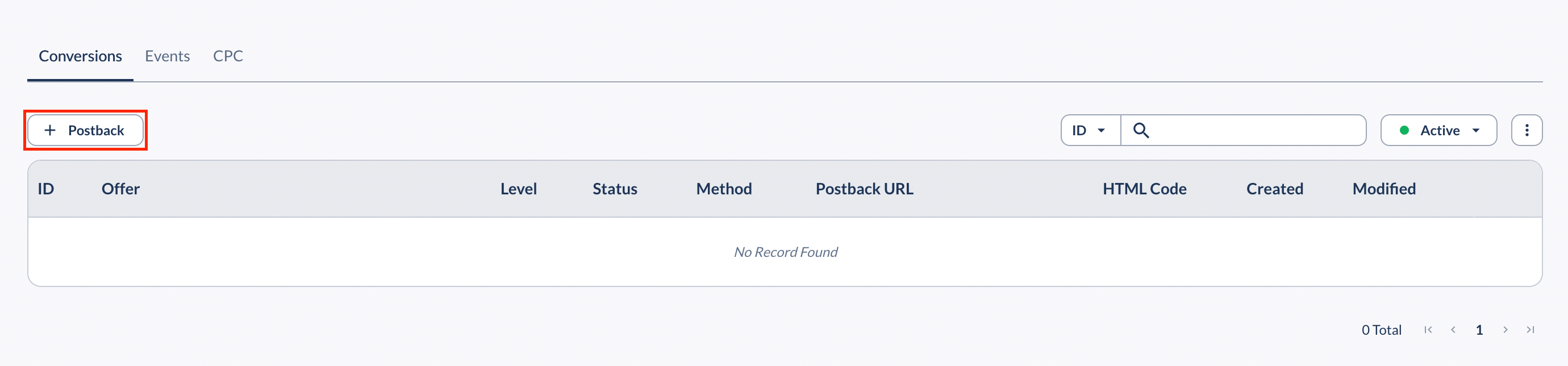This screenshot has width=1568, height=366.
Task: Click the Modified column header
Action: (1384, 189)
